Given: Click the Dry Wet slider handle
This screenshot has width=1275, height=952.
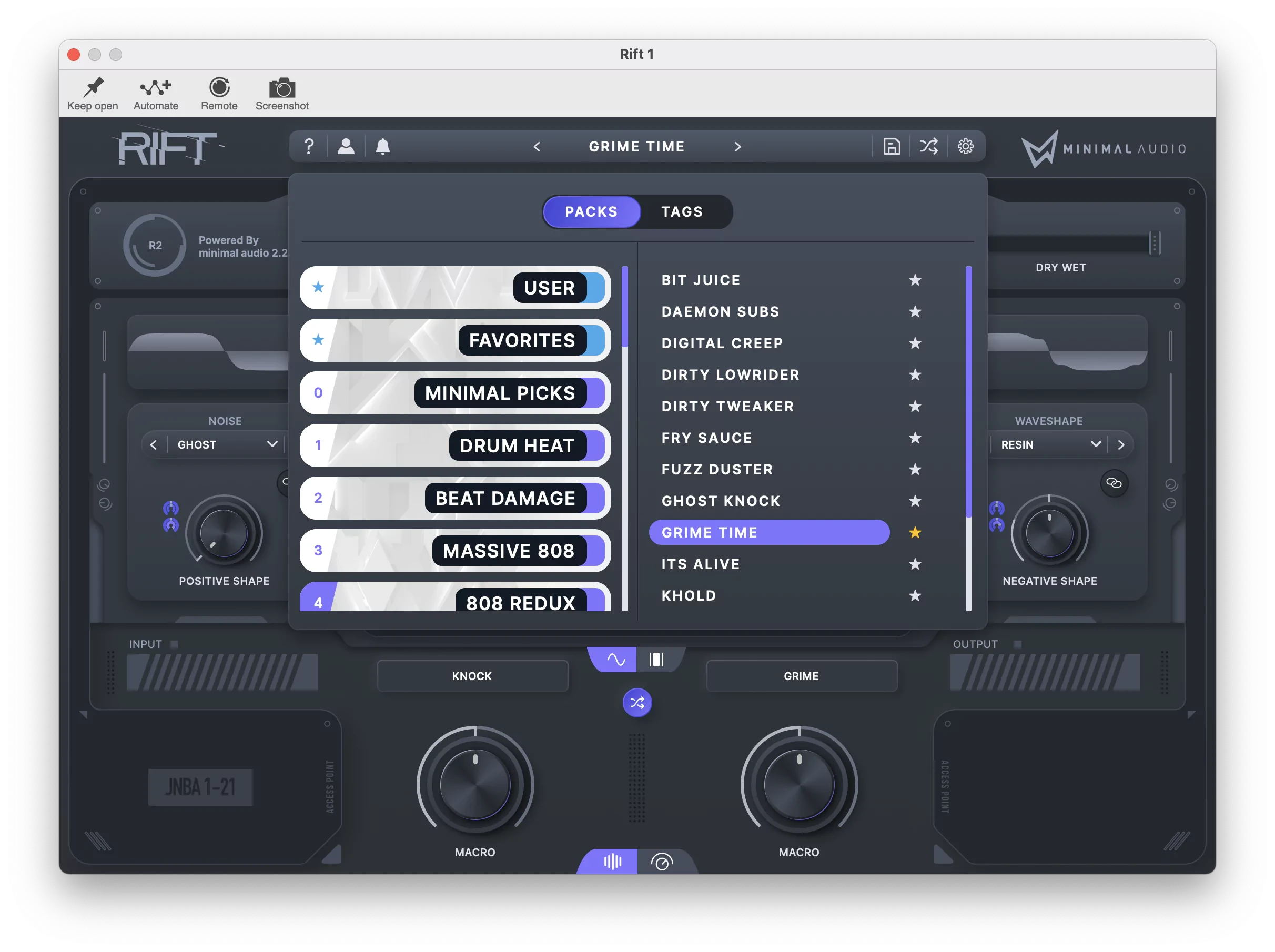Looking at the screenshot, I should 1154,242.
